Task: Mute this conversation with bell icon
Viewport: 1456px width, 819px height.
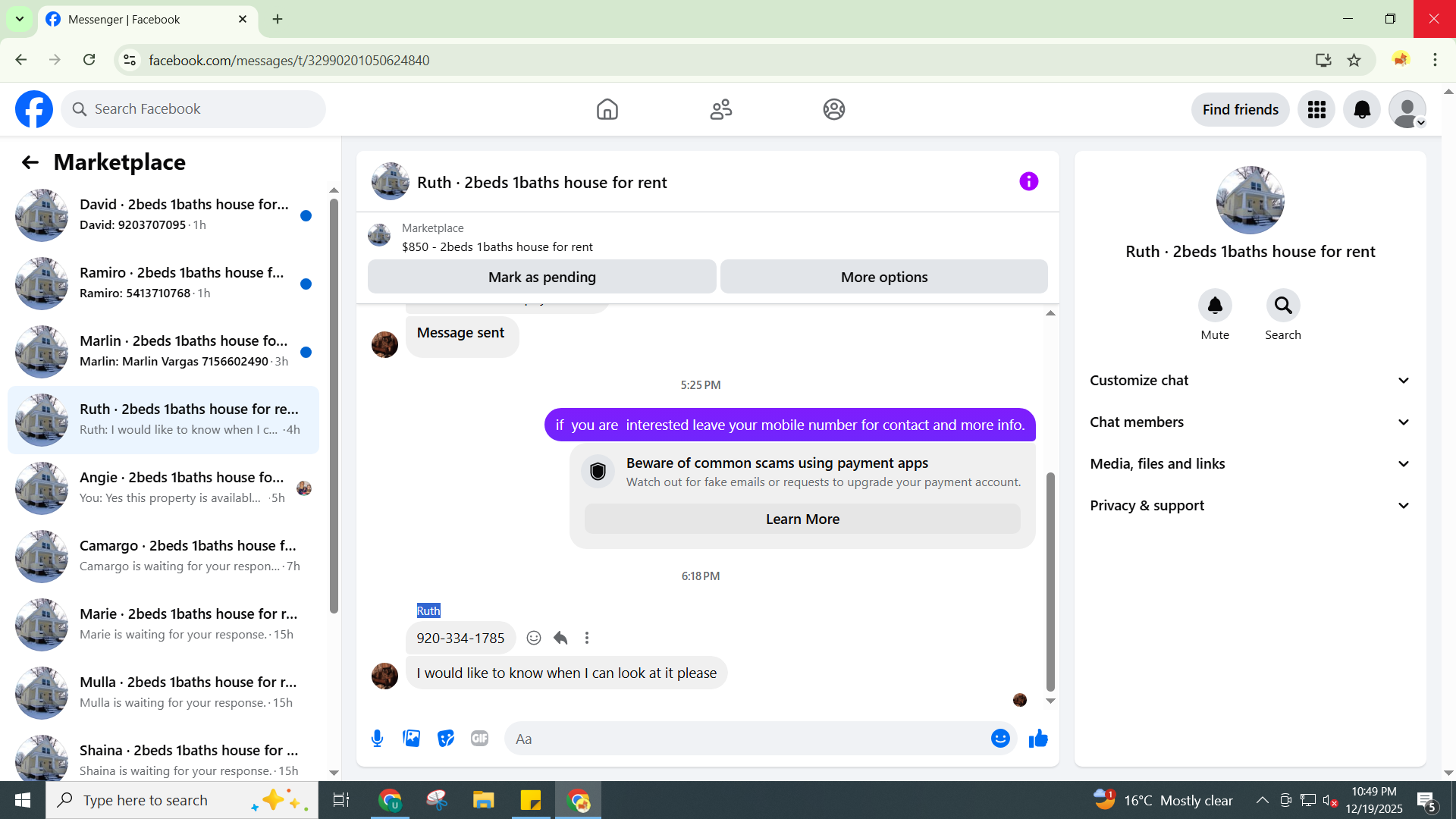Action: tap(1215, 306)
